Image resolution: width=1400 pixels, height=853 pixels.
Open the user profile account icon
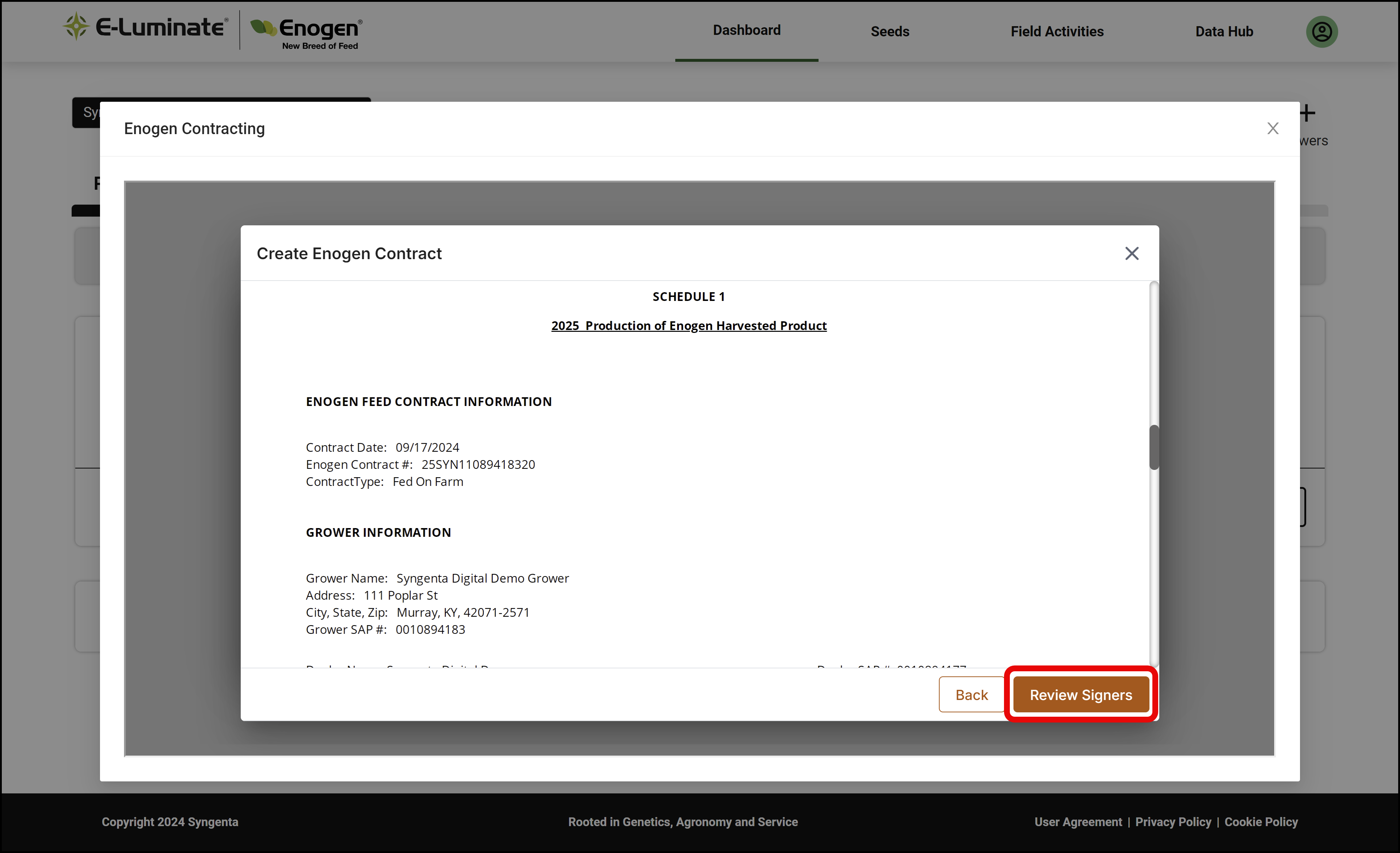pos(1321,31)
